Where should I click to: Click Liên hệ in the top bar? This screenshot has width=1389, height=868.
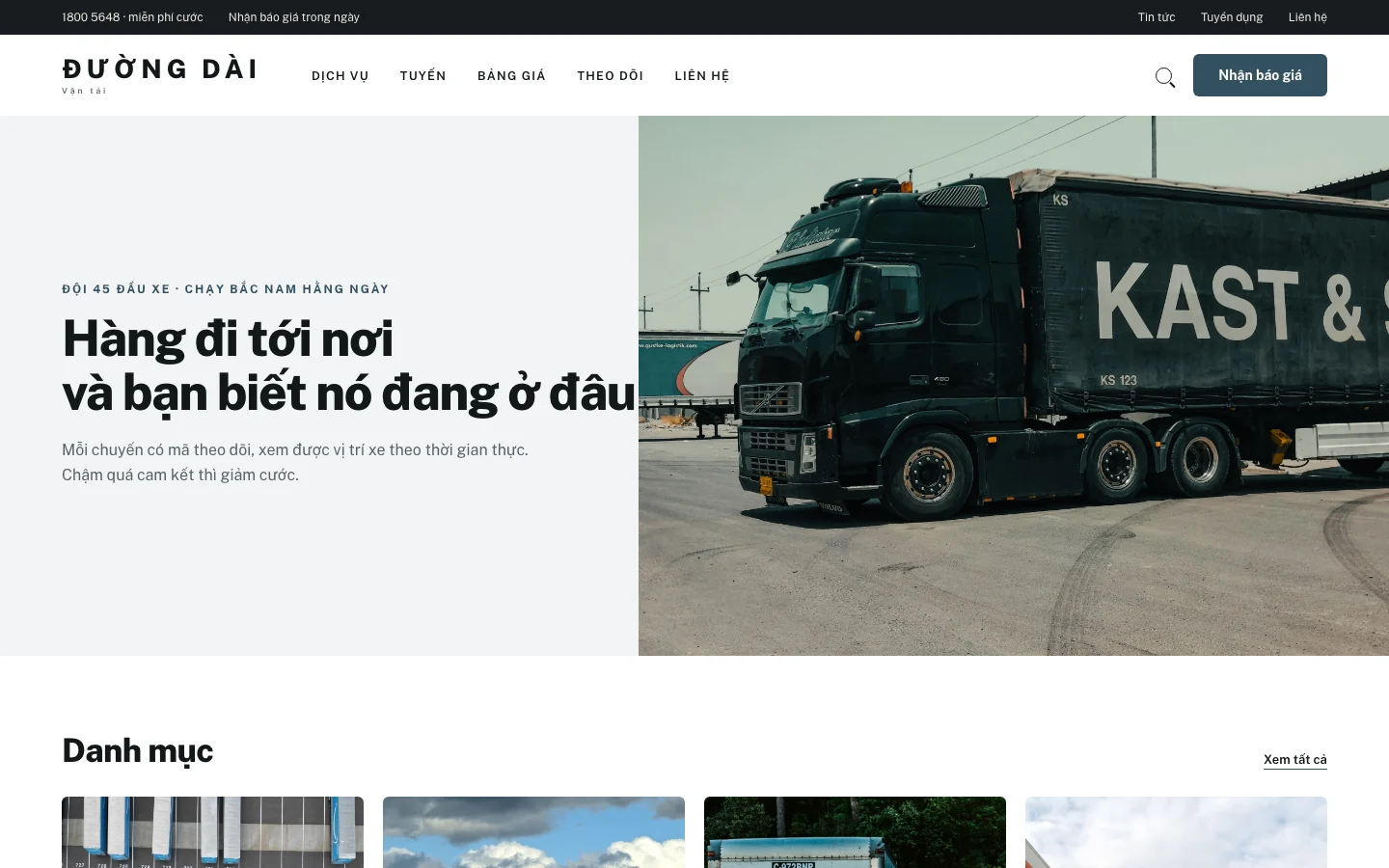click(x=1308, y=17)
